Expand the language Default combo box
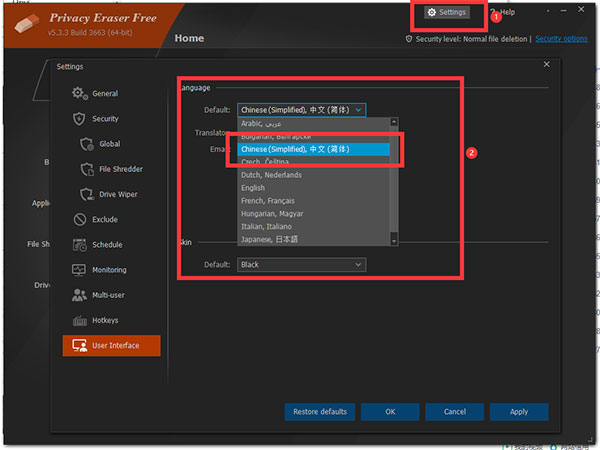This screenshot has height=450, width=600. click(302, 110)
